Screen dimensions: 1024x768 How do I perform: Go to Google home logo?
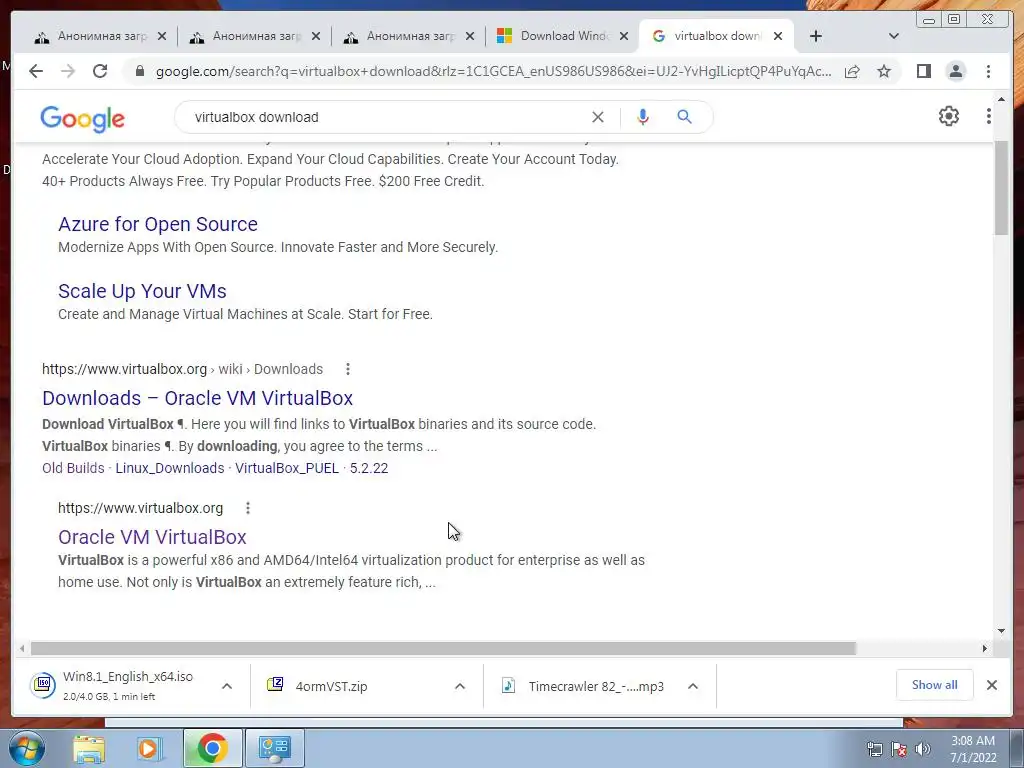[82, 119]
